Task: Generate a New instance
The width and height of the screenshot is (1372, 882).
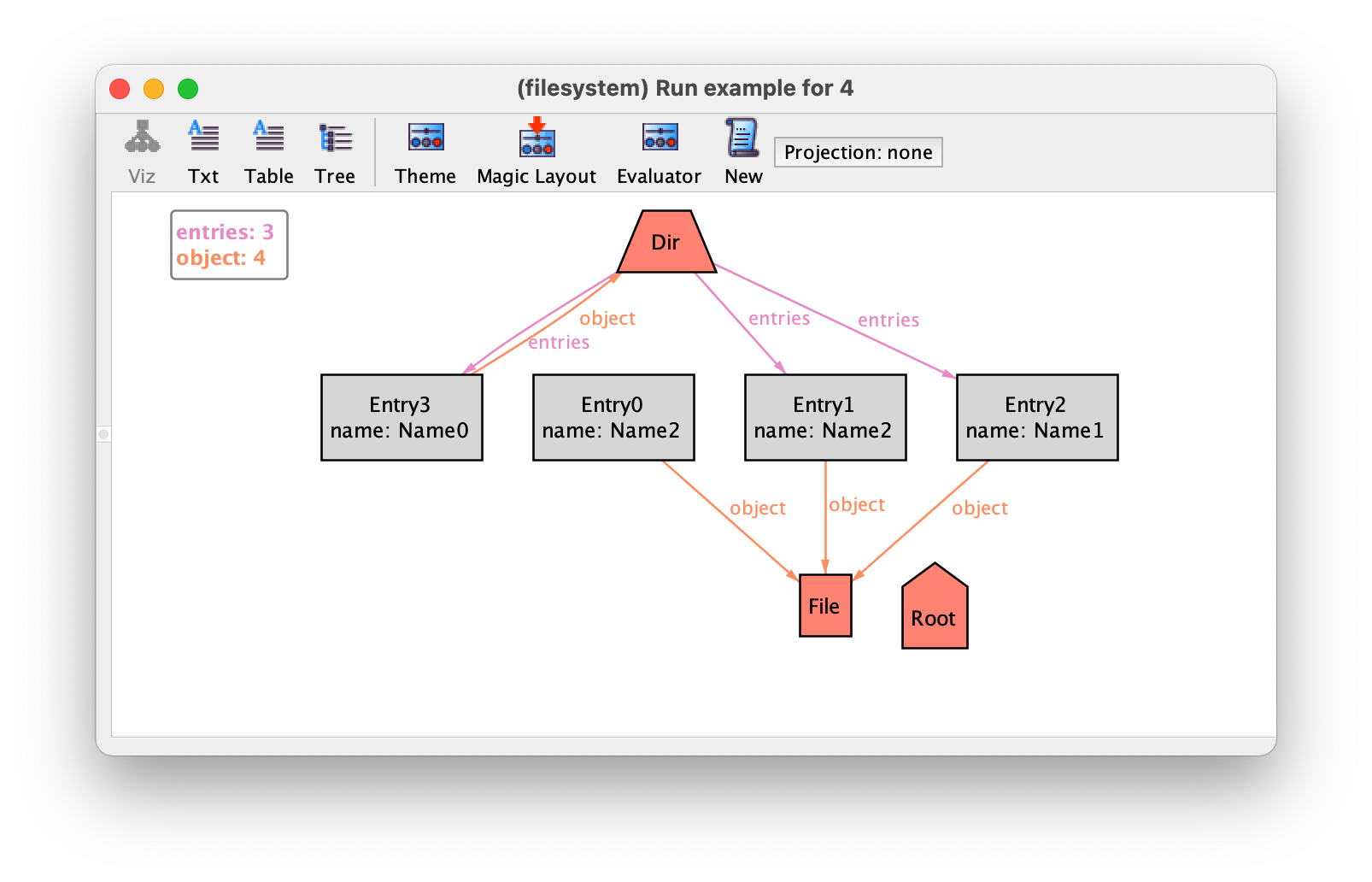Action: click(x=743, y=153)
